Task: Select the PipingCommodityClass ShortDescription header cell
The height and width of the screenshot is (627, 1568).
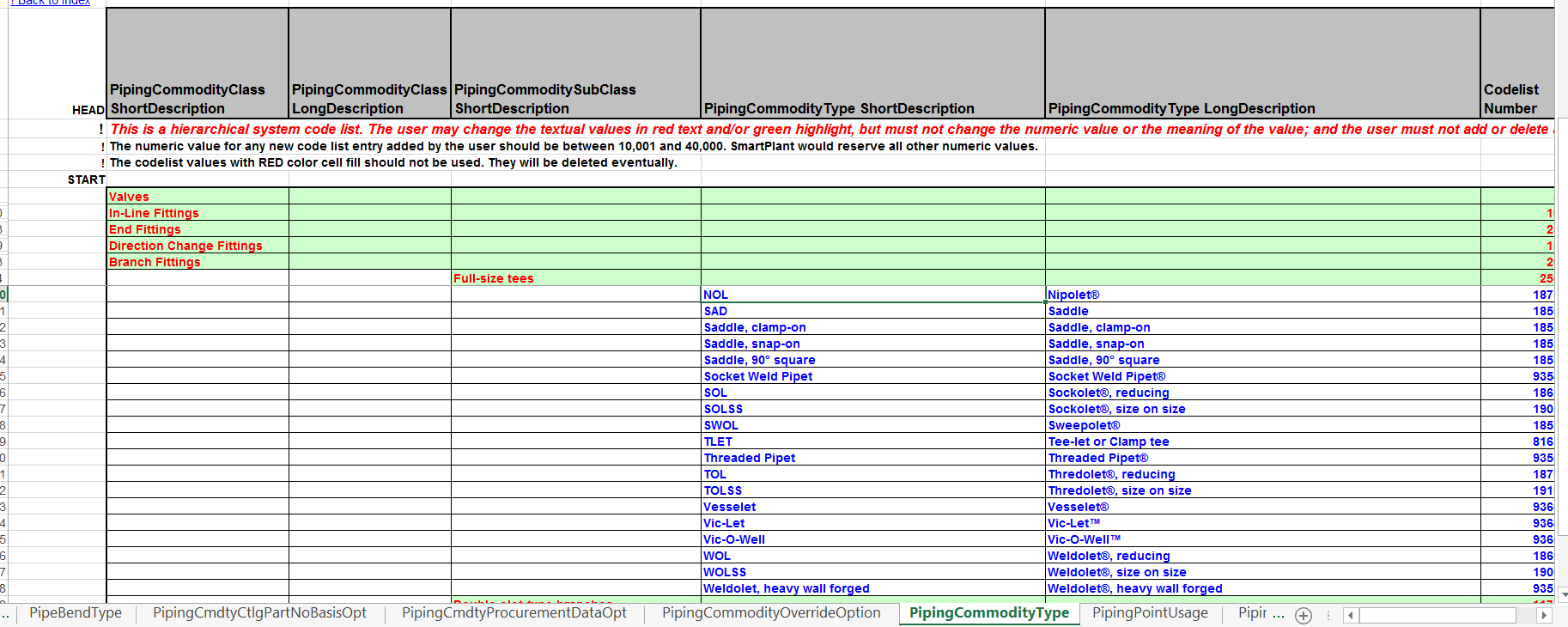Action: 198,64
